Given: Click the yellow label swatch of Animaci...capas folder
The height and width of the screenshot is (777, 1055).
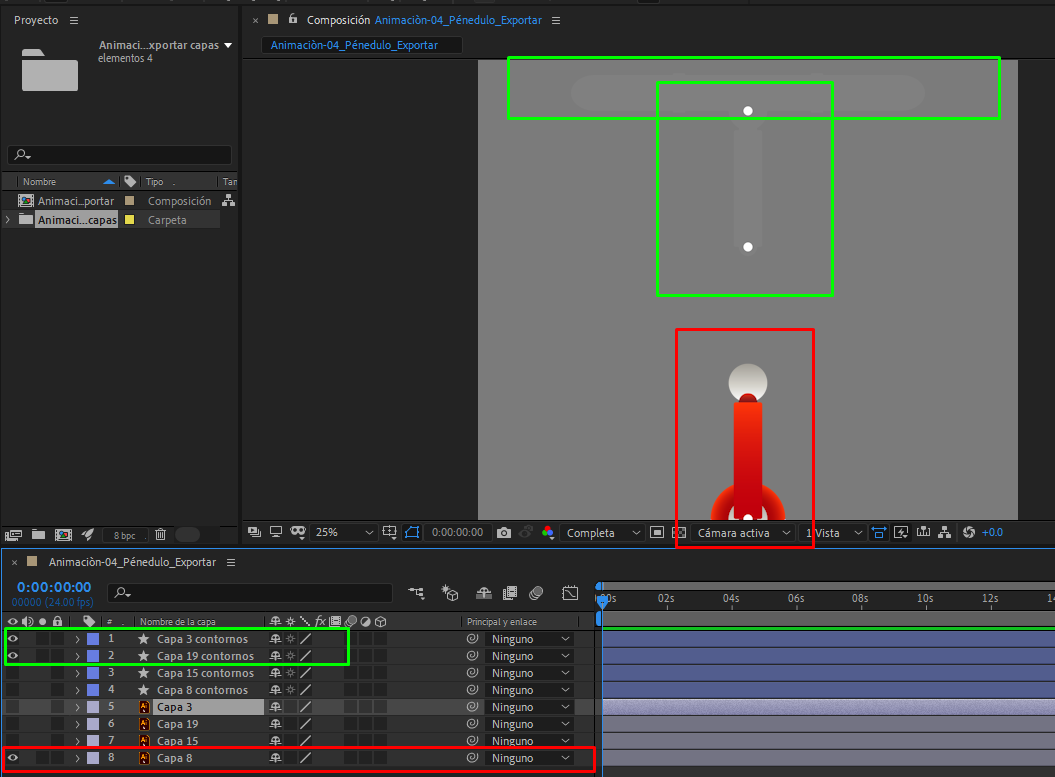Looking at the screenshot, I should [x=129, y=219].
